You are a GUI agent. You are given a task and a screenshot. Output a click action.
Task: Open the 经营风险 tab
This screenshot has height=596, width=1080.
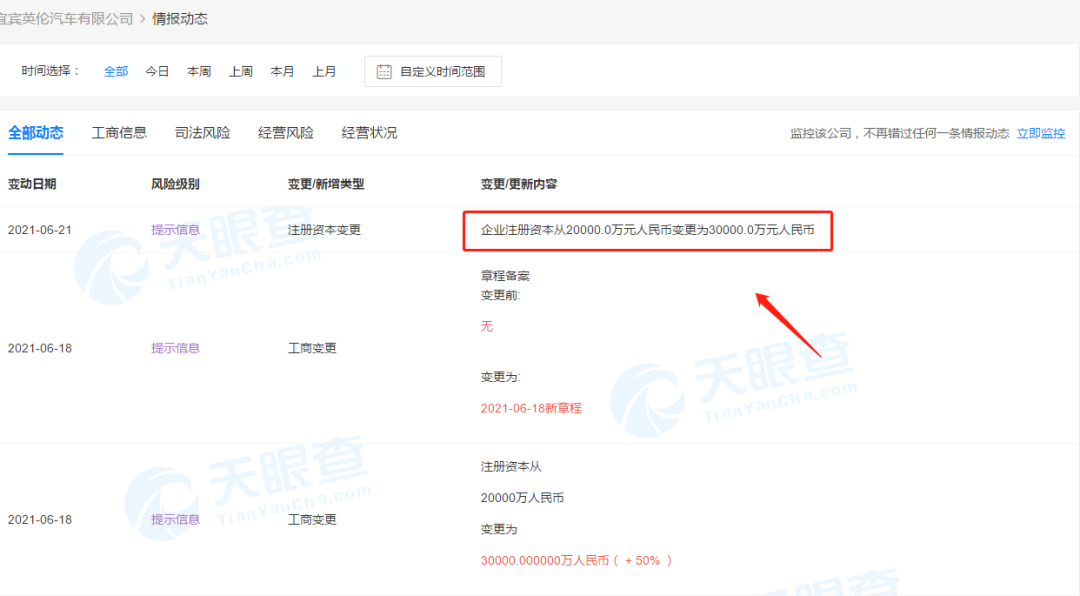286,131
